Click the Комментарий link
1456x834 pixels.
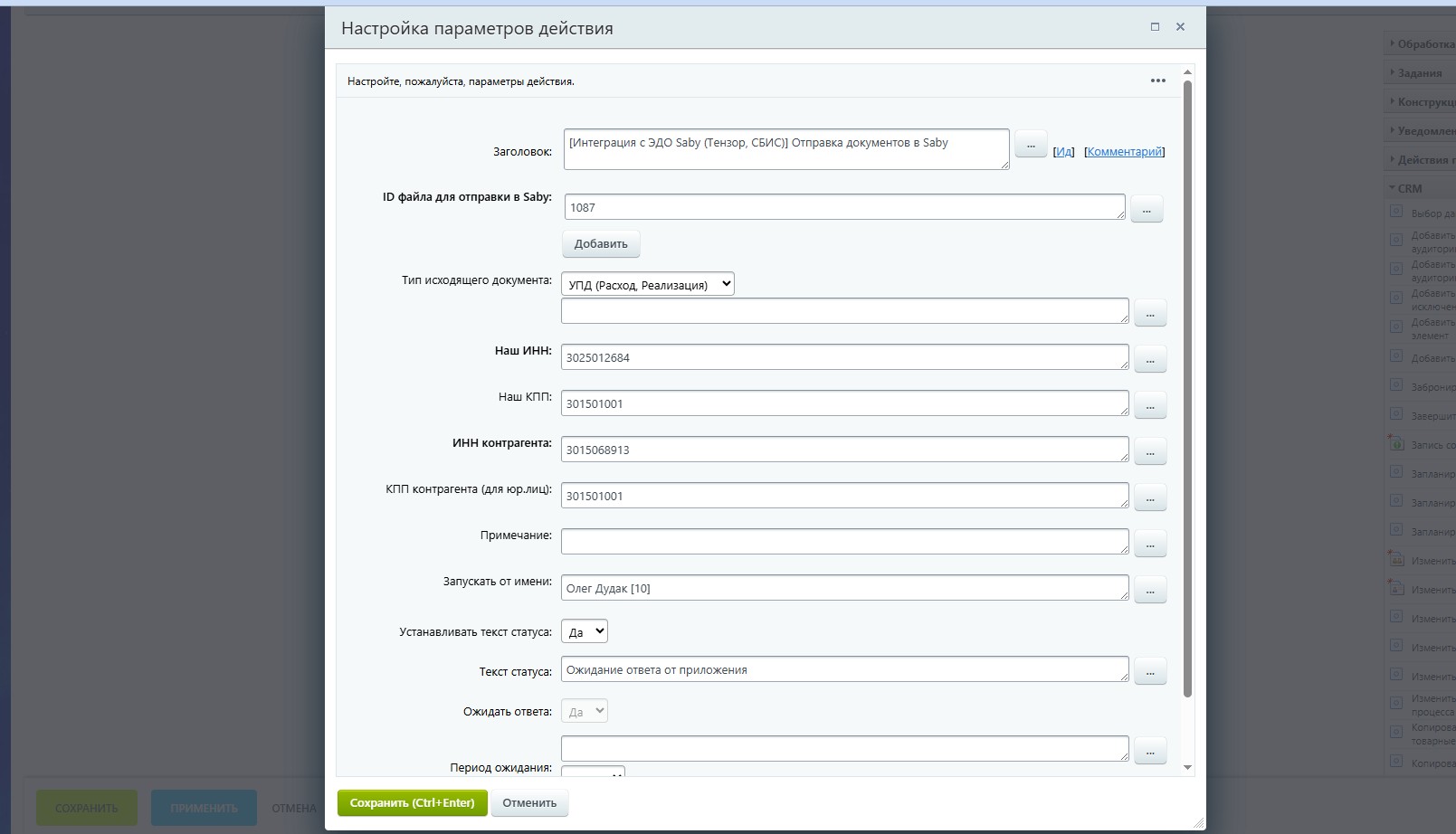click(x=1125, y=152)
